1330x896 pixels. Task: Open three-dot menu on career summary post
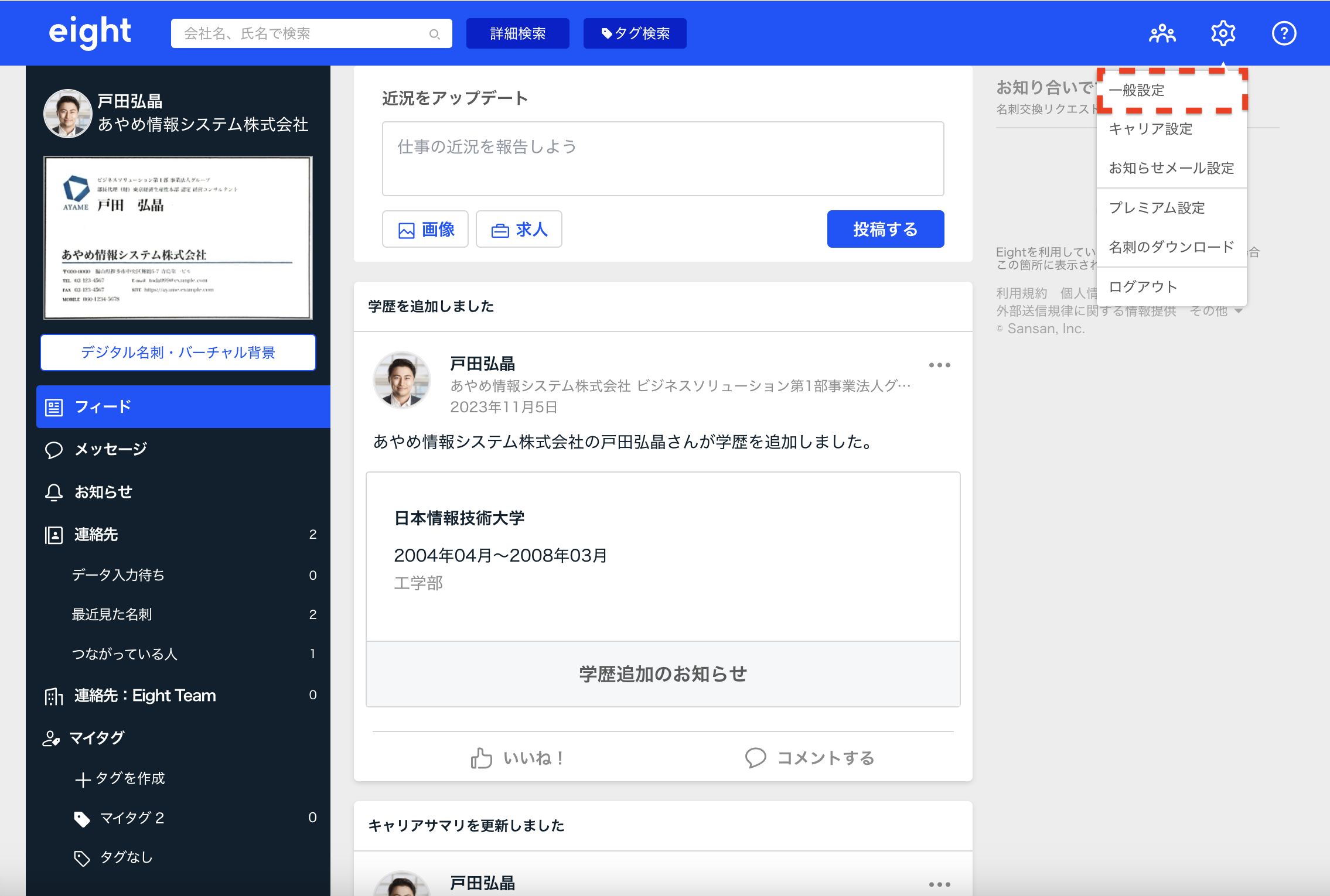pyautogui.click(x=940, y=884)
